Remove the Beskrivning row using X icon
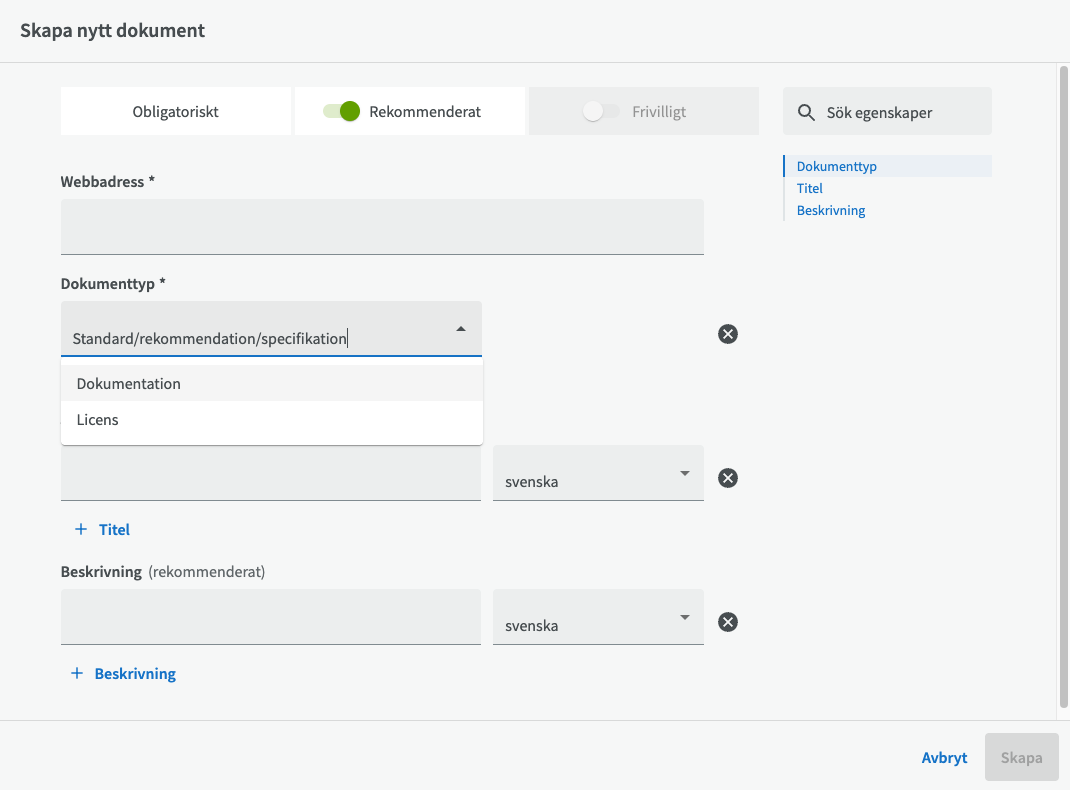The image size is (1070, 790). (x=728, y=622)
